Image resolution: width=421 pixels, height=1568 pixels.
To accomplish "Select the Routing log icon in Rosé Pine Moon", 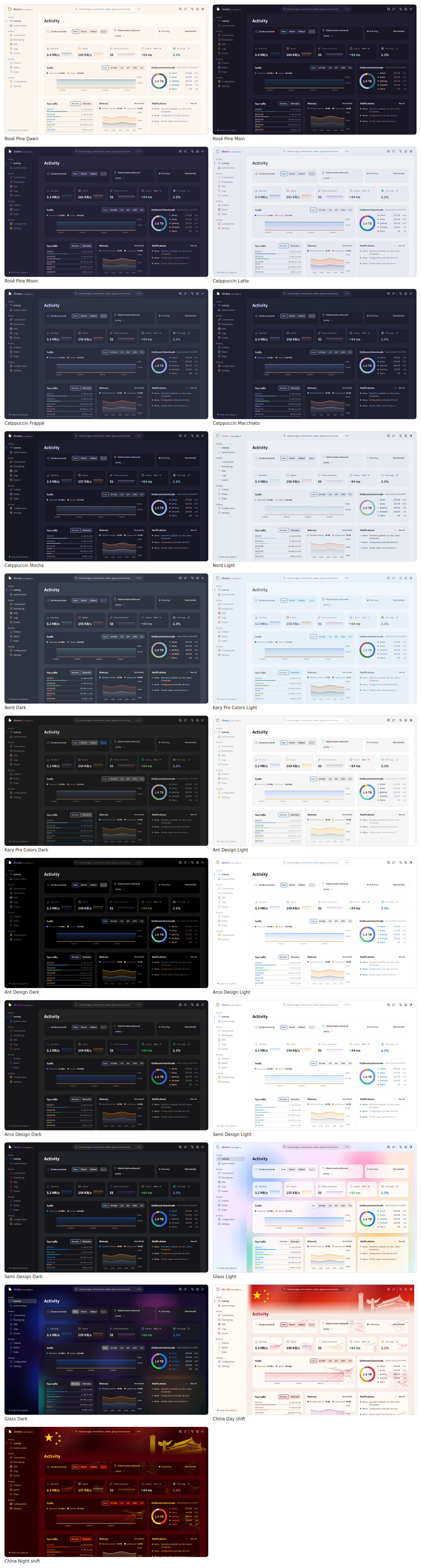I will tap(10, 182).
